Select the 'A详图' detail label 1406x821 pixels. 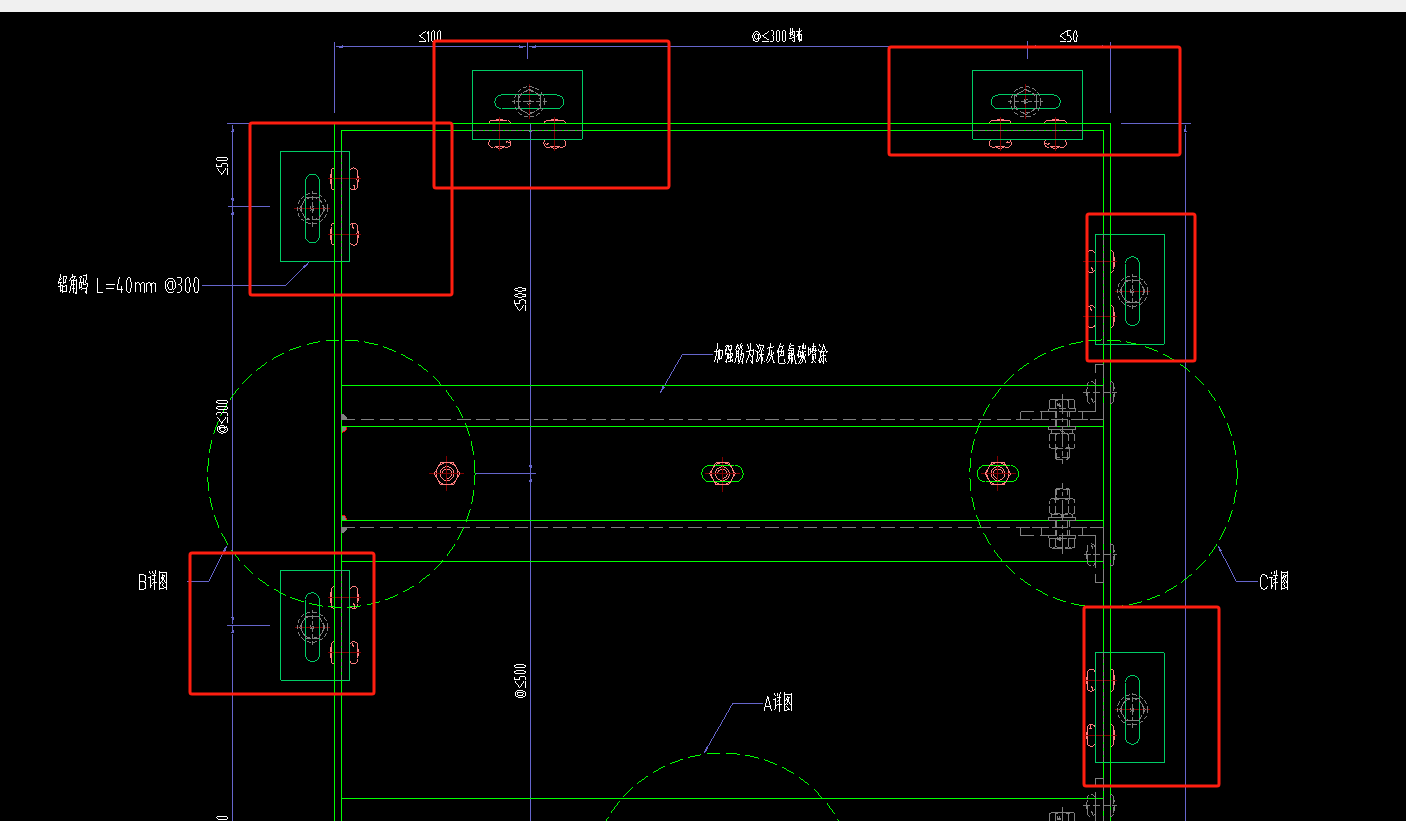tap(778, 704)
